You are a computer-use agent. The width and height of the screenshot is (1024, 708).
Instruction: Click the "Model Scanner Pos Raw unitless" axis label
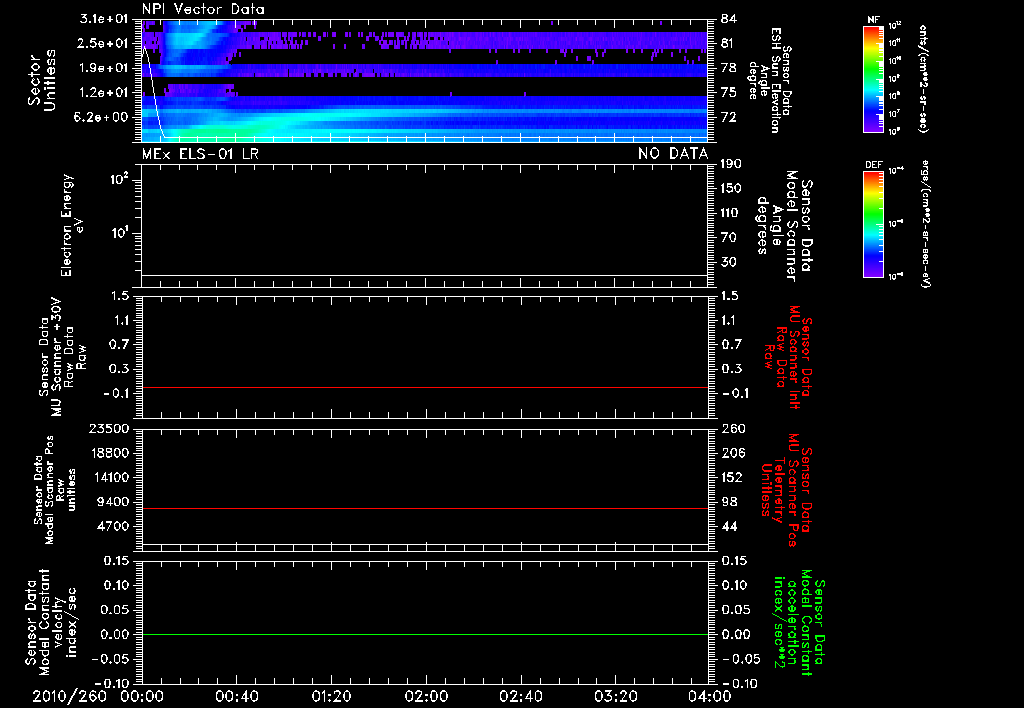click(x=55, y=491)
